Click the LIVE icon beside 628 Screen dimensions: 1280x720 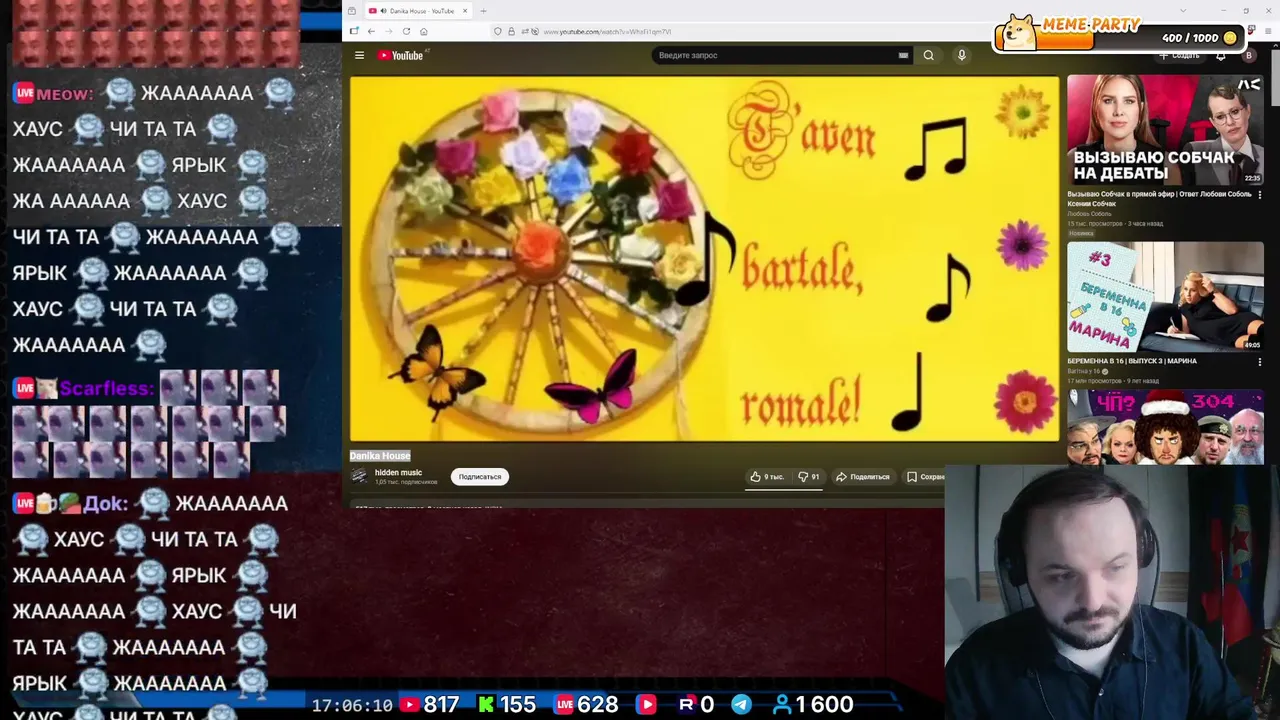564,705
